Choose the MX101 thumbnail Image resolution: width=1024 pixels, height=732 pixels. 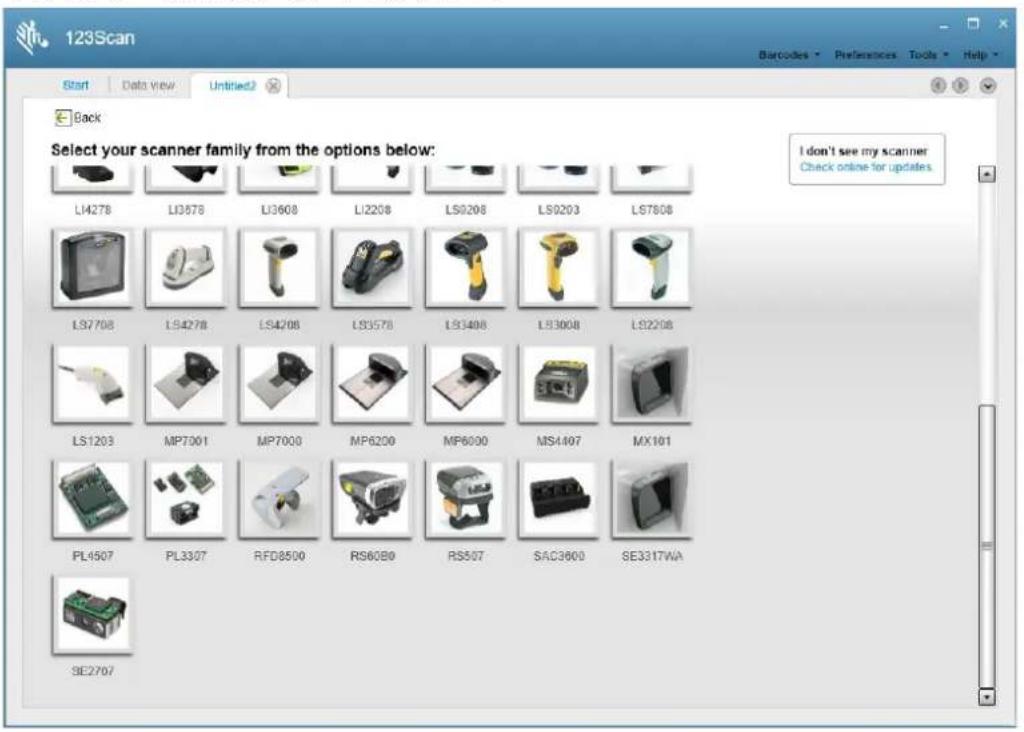652,384
